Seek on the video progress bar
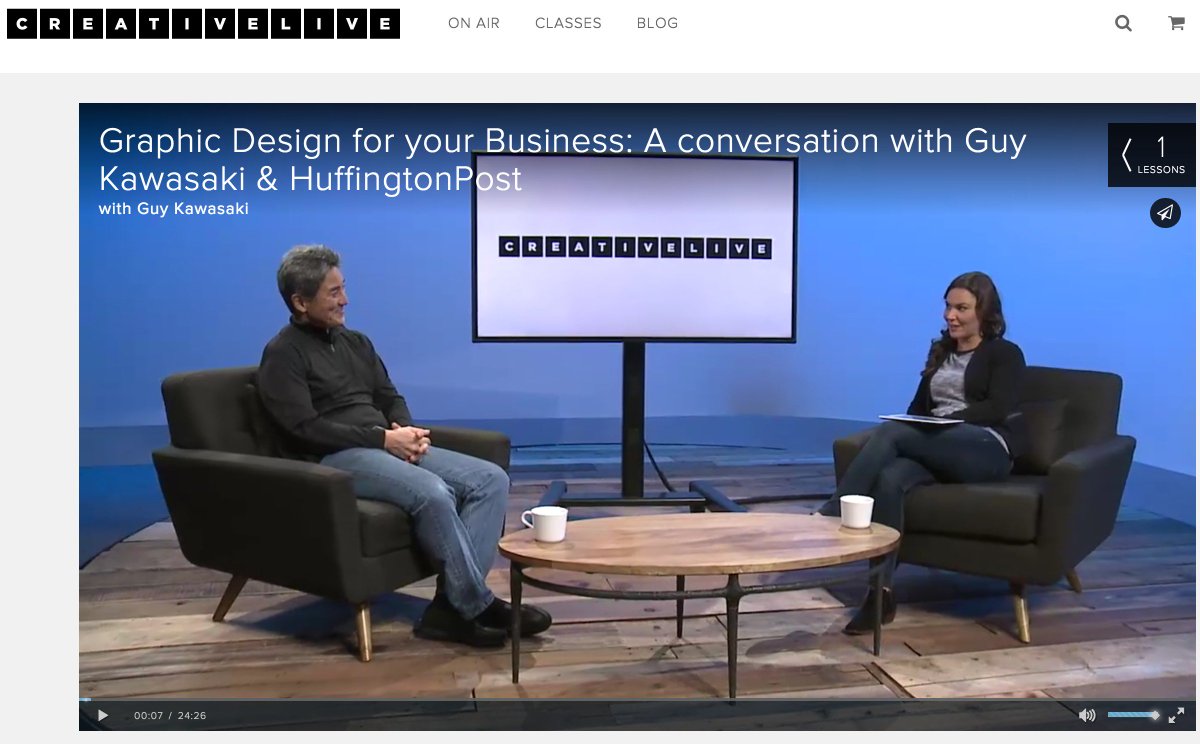Screen dimensions: 1200x744 [x=637, y=699]
